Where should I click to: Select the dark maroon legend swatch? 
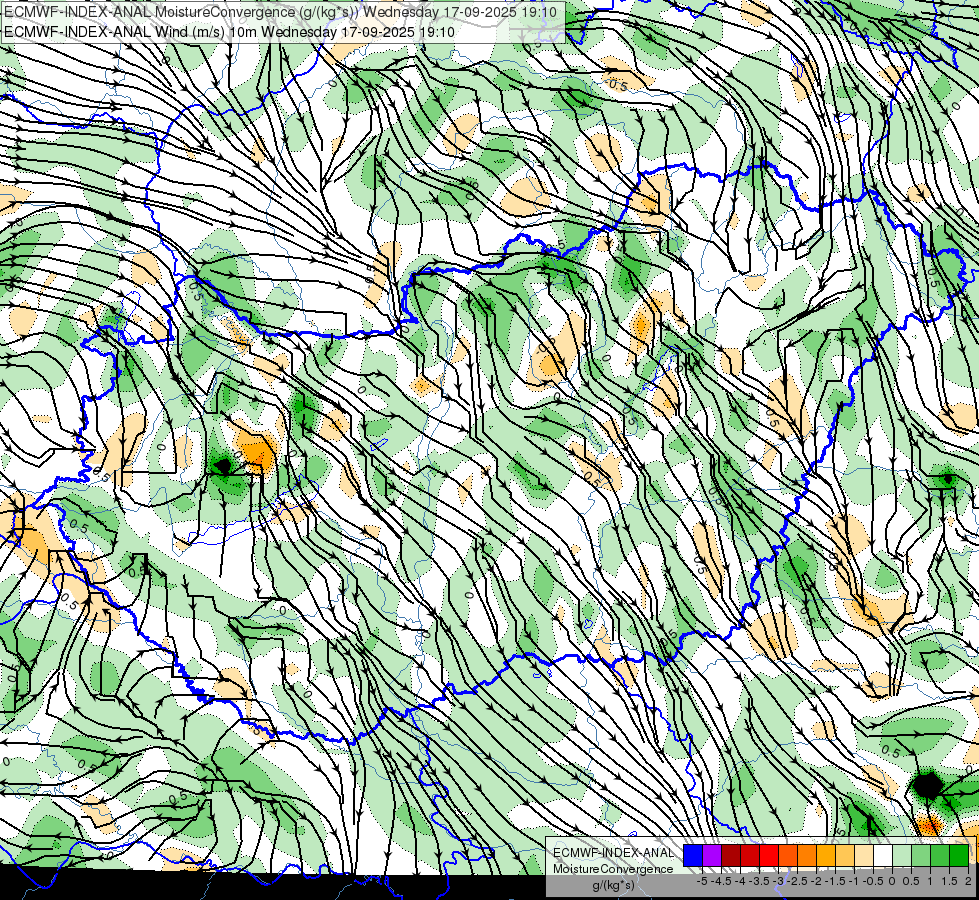pyautogui.click(x=731, y=855)
